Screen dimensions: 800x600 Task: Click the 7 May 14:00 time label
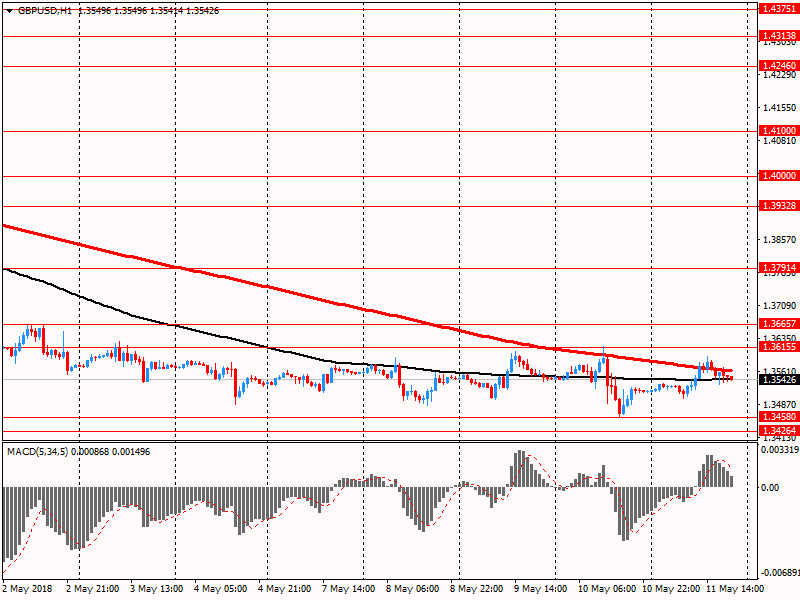point(348,589)
